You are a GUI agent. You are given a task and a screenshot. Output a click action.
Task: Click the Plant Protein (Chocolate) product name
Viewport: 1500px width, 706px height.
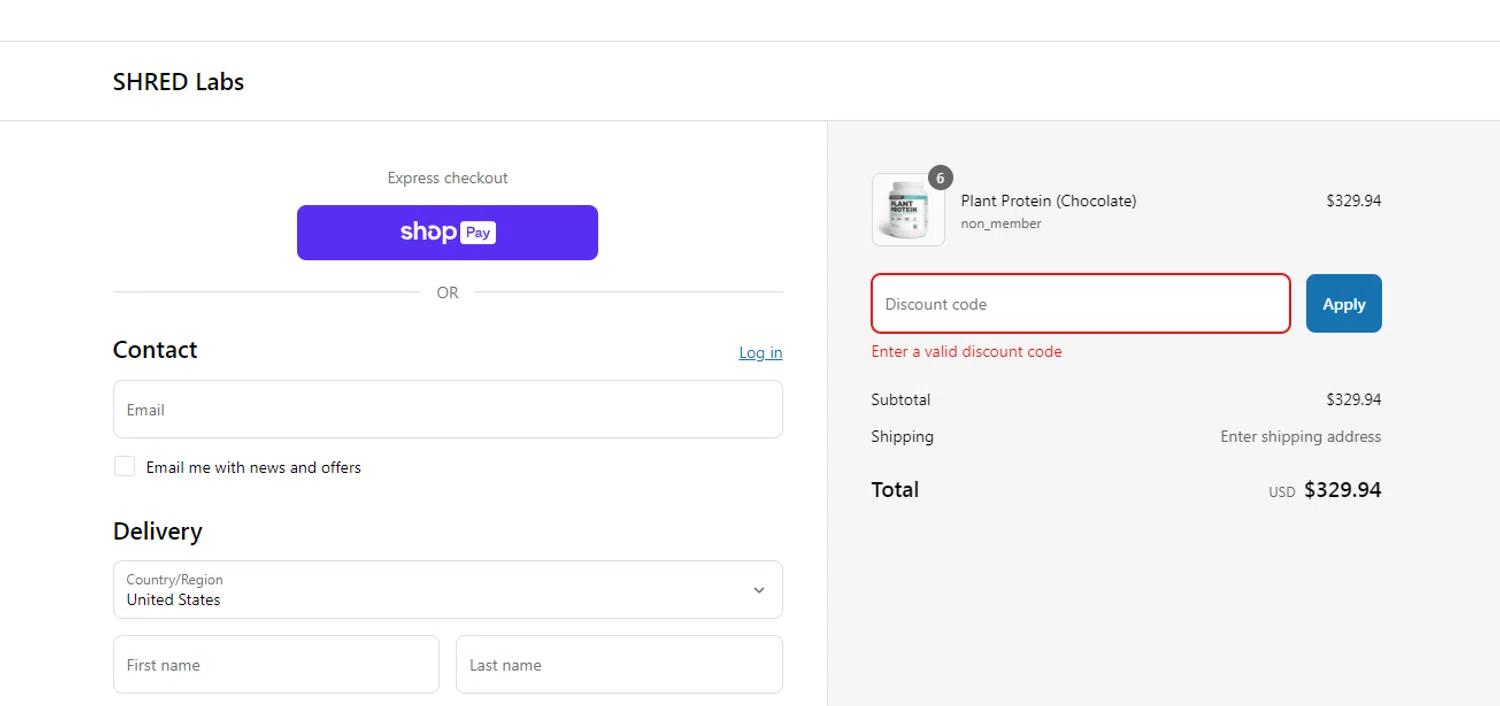(x=1048, y=201)
